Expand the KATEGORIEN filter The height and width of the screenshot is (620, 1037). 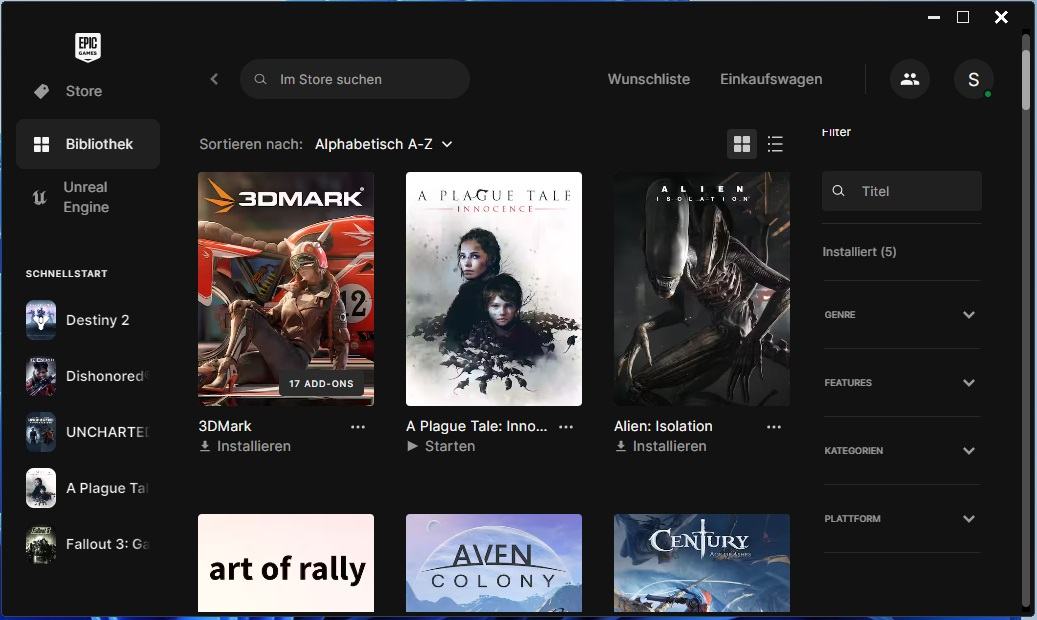click(901, 451)
